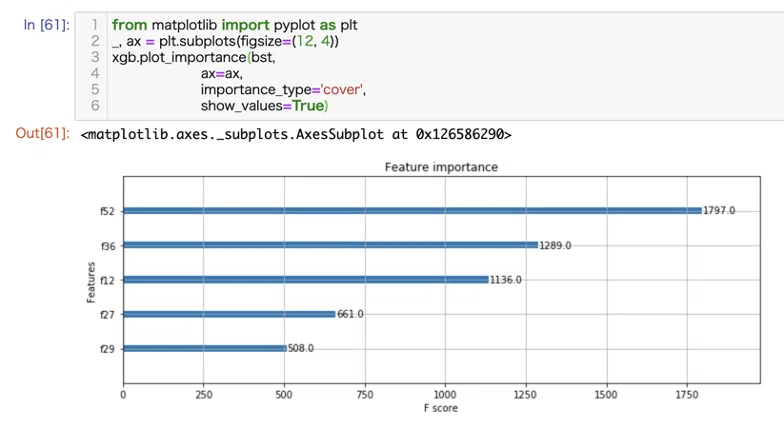Viewport: 784px width, 428px height.
Task: Click the 0 x-axis tick label
Action: tap(123, 395)
